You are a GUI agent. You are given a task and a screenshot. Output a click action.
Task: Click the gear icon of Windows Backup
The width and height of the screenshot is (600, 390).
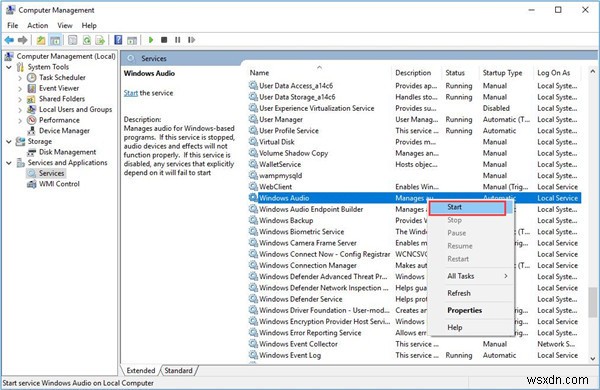[253, 220]
